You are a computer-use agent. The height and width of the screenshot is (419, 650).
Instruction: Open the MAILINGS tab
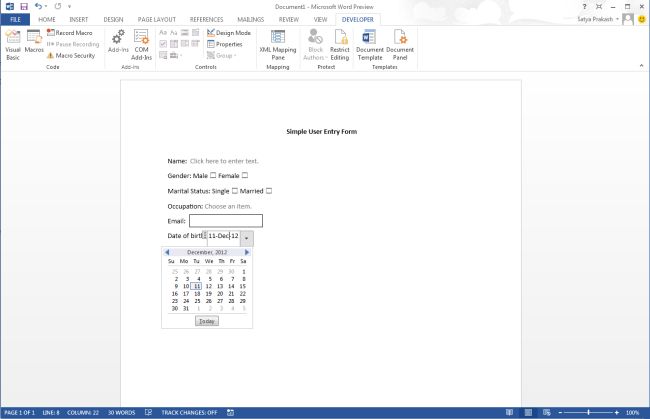(250, 19)
